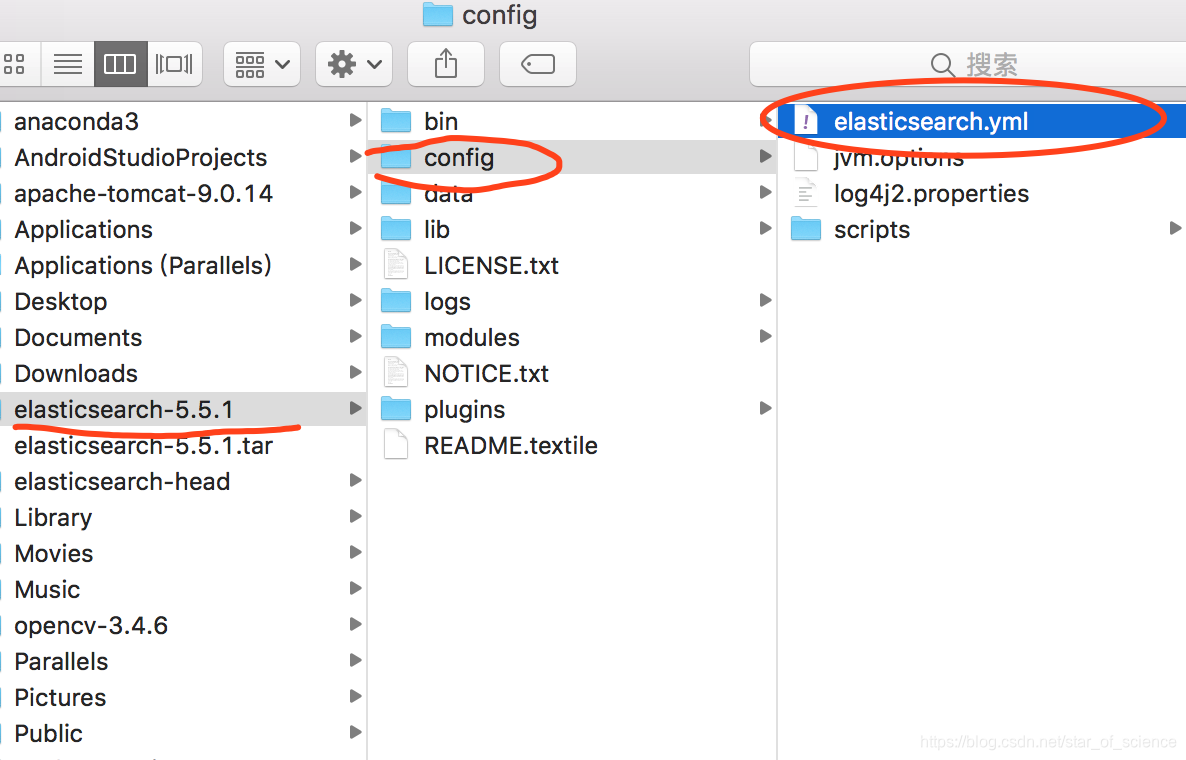This screenshot has height=760, width=1186.
Task: Select the README.textile file icon
Action: pyautogui.click(x=396, y=445)
